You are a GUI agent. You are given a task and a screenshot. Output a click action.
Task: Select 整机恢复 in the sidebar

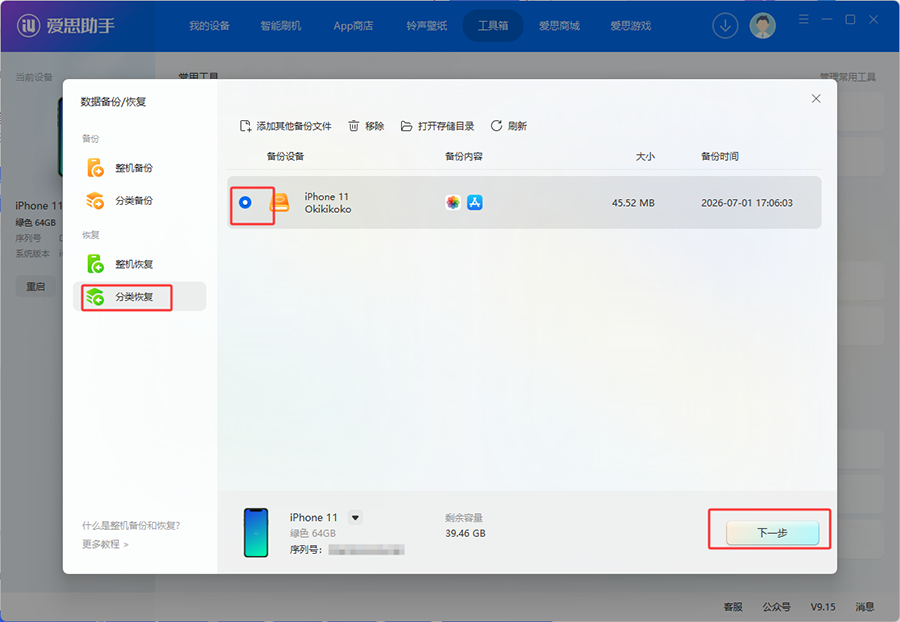139,264
